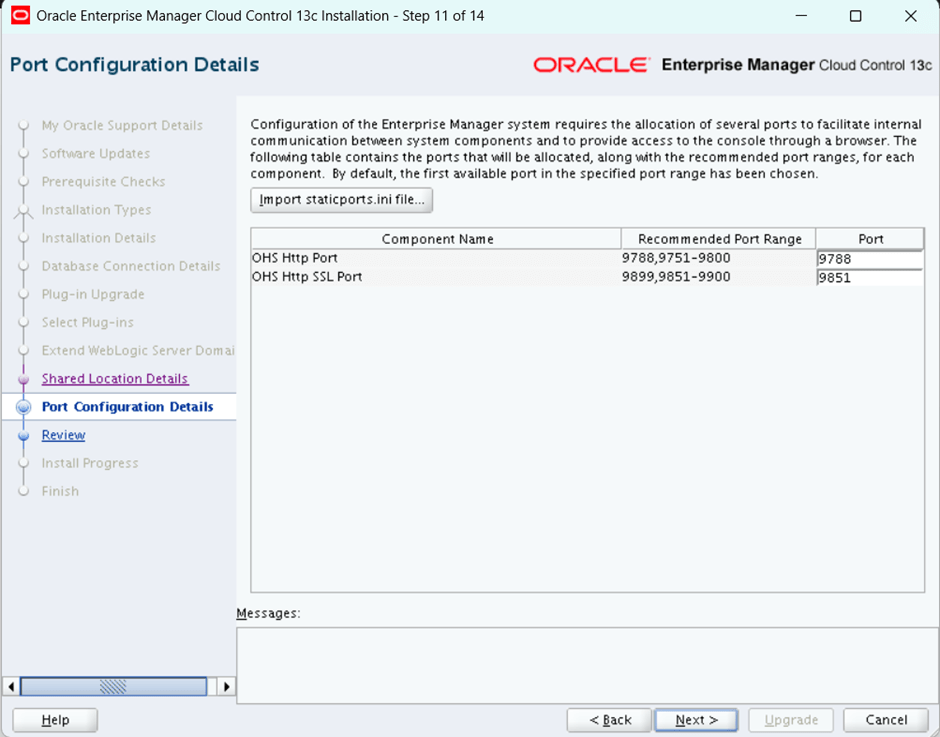Click the Port Configuration Details step marker
This screenshot has width=940, height=737.
(x=24, y=407)
